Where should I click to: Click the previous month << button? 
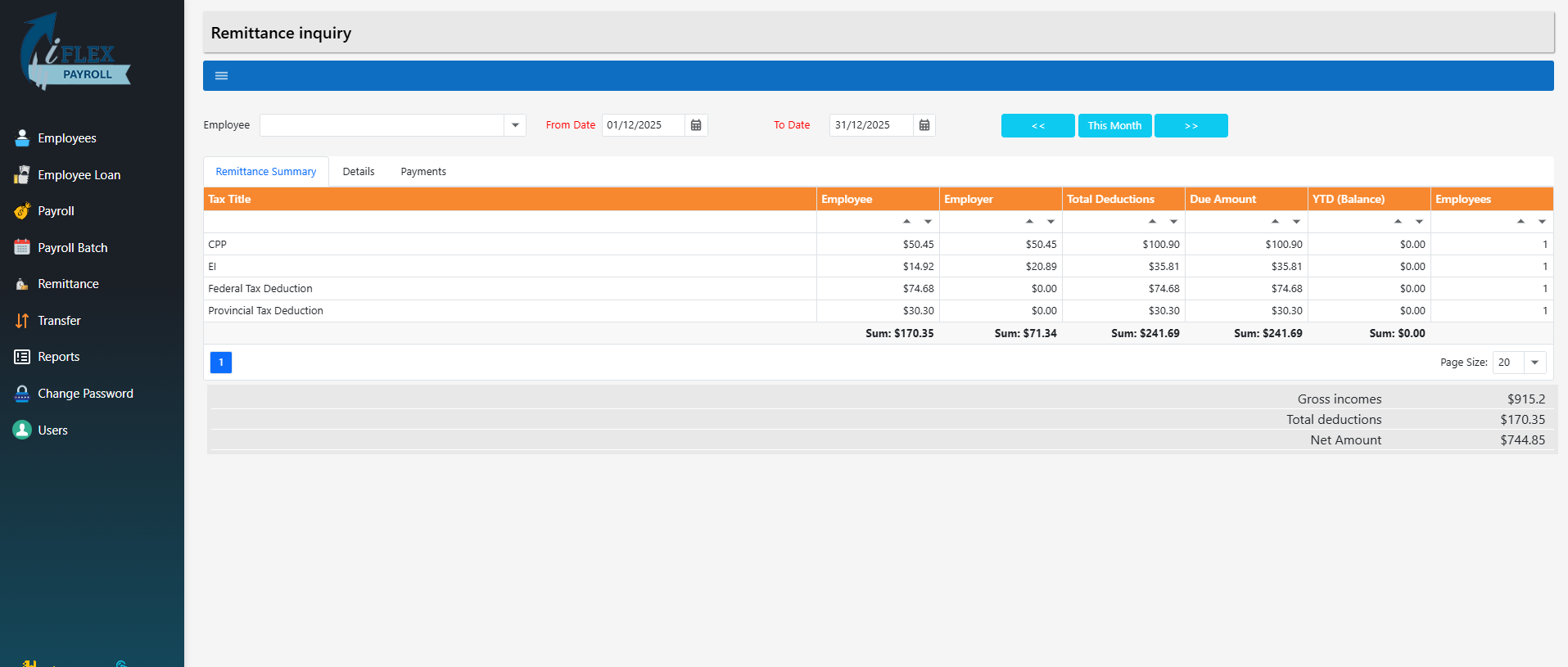tap(1038, 125)
